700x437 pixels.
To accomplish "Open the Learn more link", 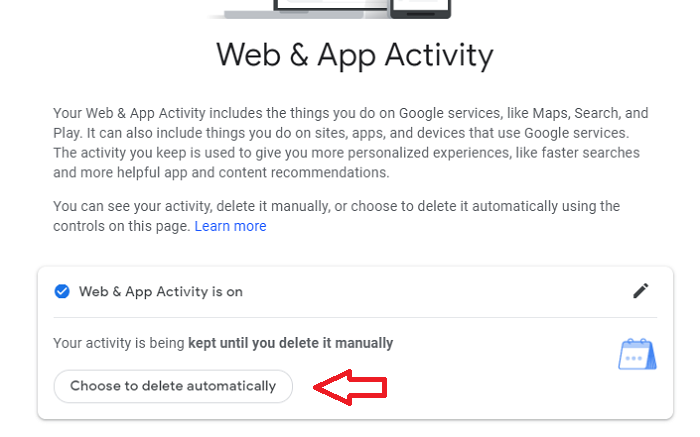I will (x=230, y=226).
